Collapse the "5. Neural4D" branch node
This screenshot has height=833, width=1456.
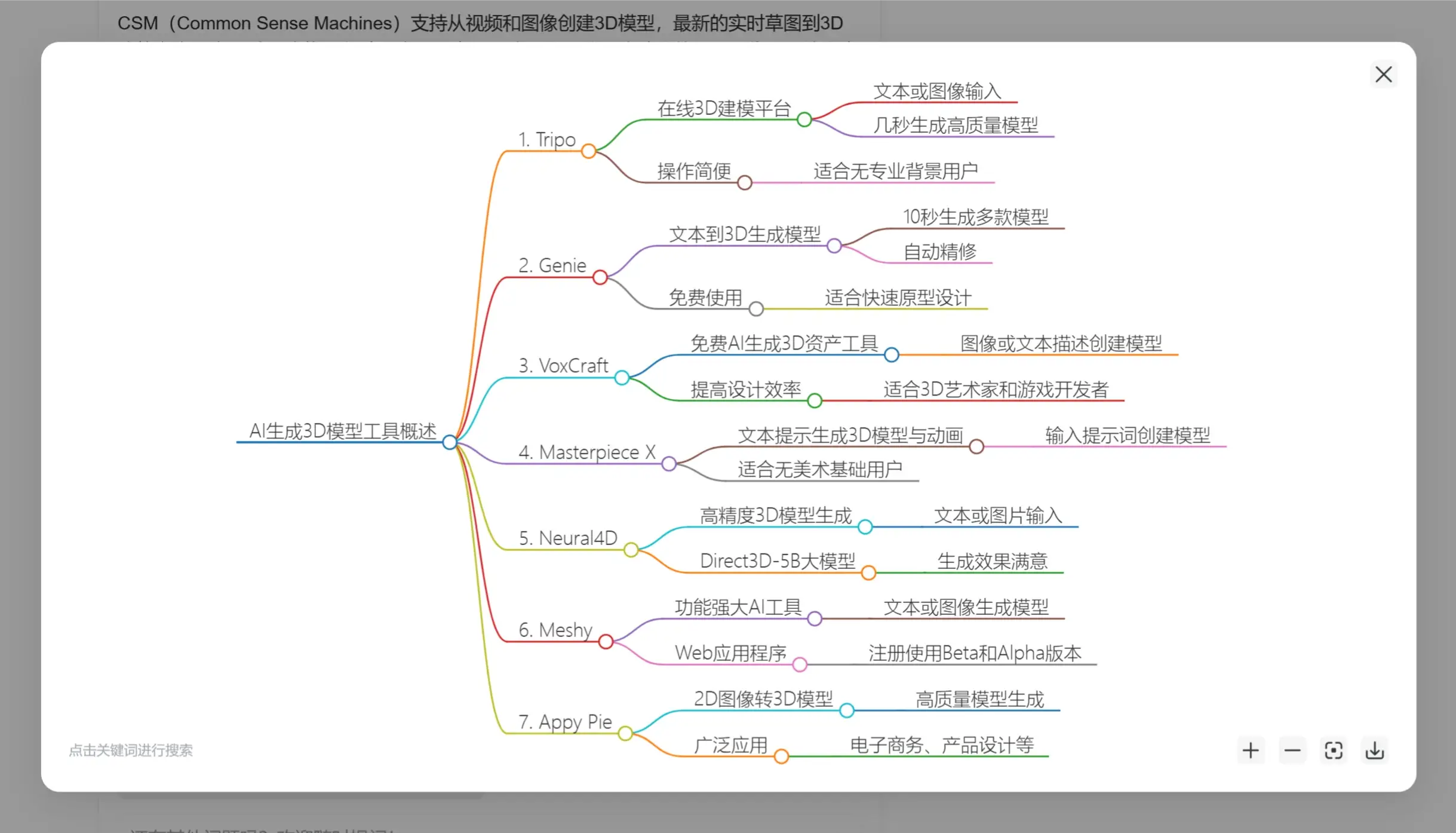(631, 549)
